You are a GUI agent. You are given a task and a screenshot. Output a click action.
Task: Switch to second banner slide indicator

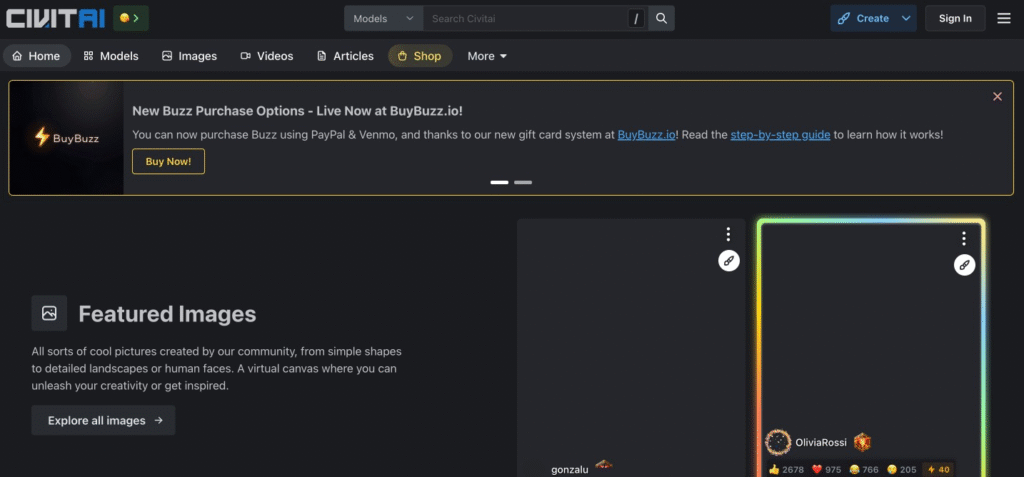523,183
